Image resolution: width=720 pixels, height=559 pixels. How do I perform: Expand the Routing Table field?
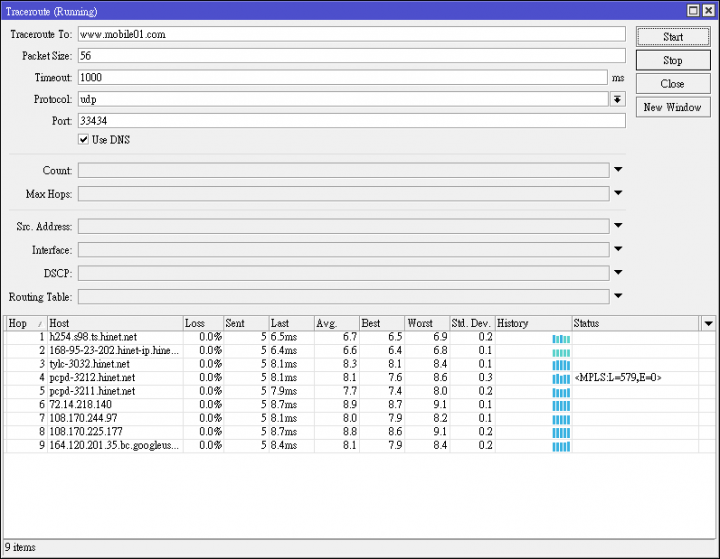point(618,296)
